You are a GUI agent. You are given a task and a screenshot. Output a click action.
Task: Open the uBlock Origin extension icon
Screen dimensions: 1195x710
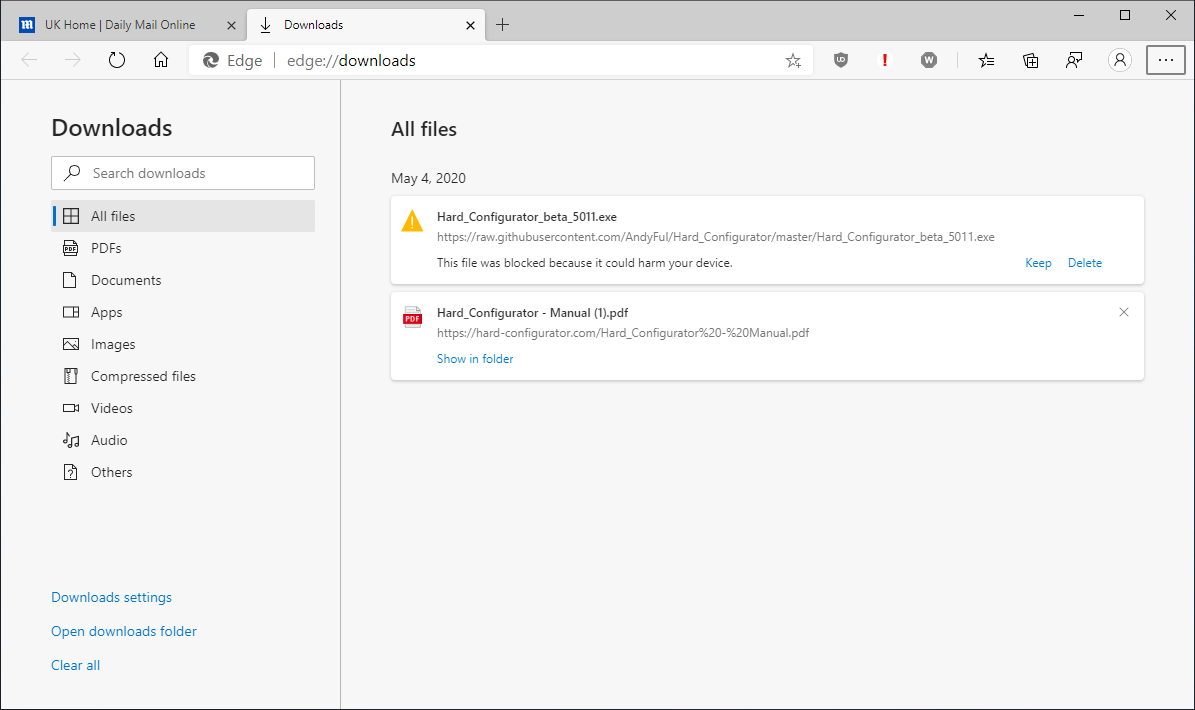841,60
